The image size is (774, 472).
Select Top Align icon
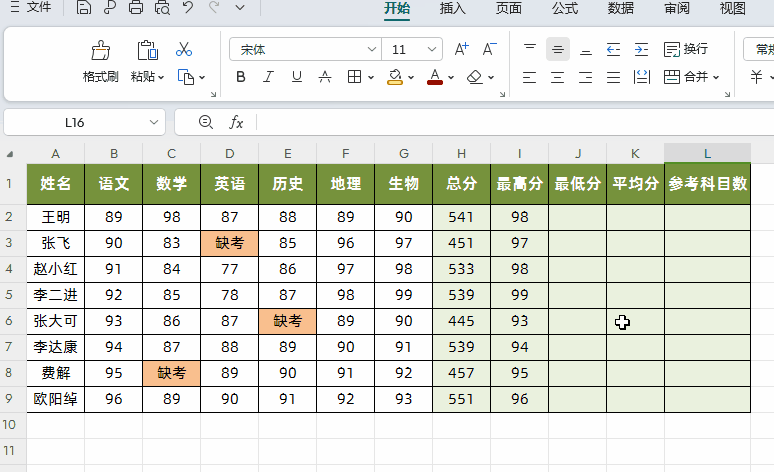pyautogui.click(x=530, y=49)
